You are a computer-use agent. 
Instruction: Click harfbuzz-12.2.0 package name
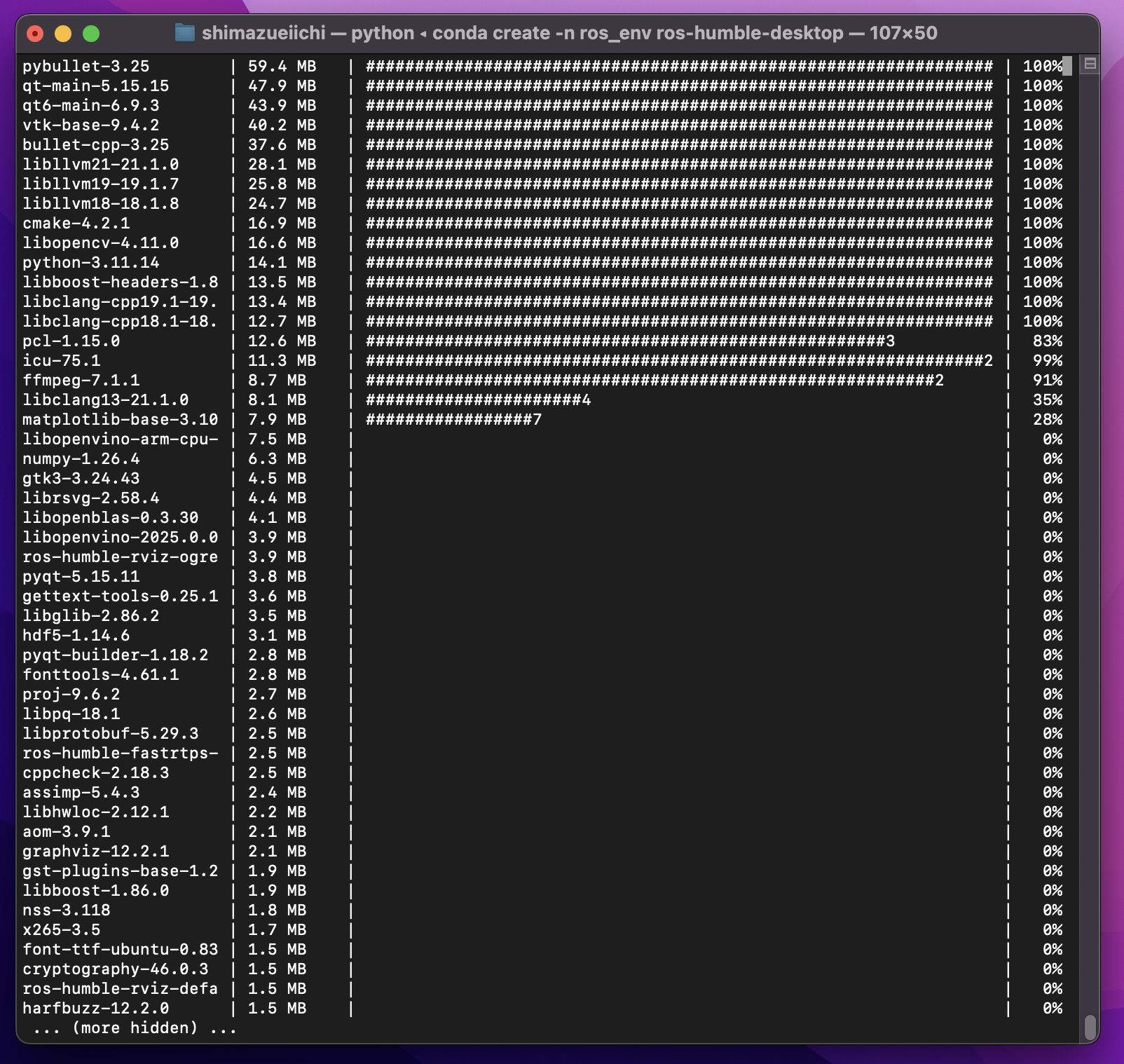click(x=95, y=1008)
